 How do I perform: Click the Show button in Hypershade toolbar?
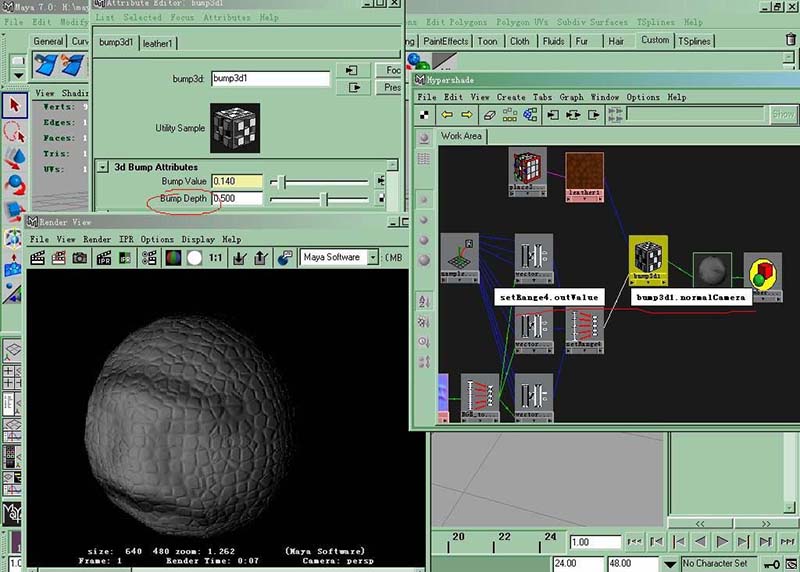(x=783, y=115)
